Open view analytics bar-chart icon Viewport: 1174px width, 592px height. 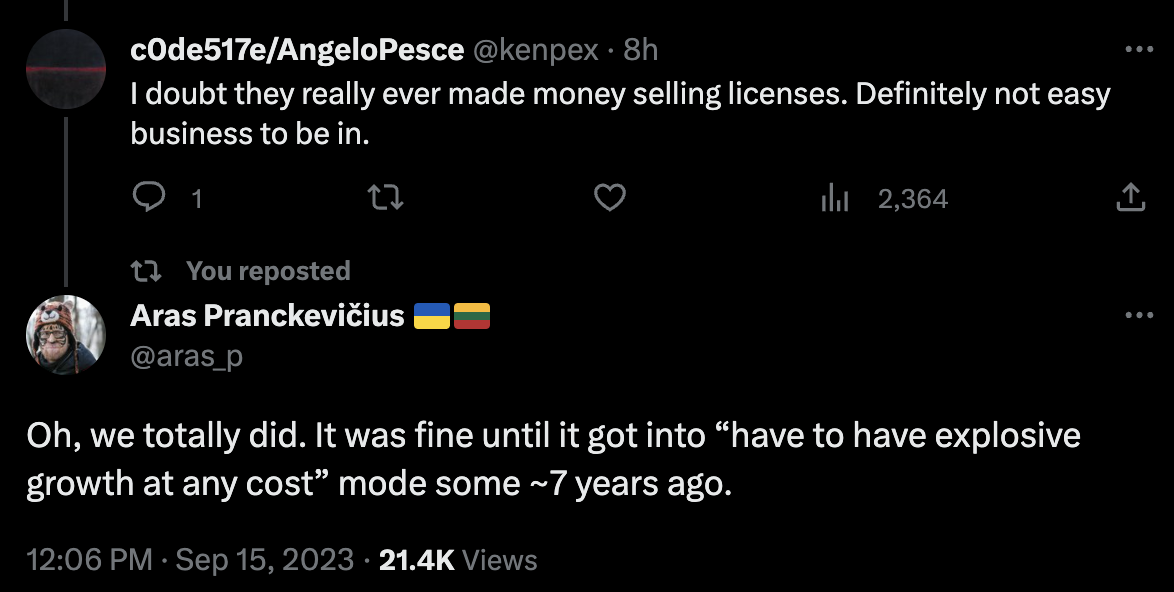(834, 199)
